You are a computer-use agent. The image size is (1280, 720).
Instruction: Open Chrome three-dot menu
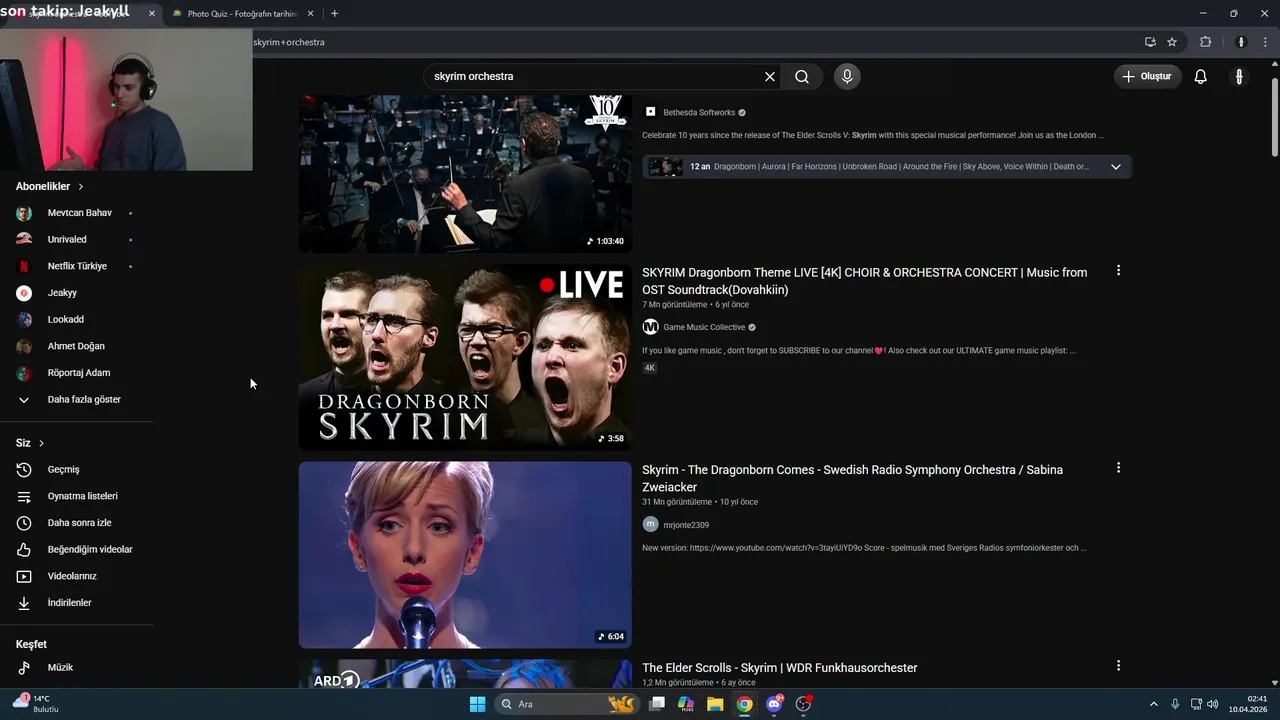tap(1265, 42)
